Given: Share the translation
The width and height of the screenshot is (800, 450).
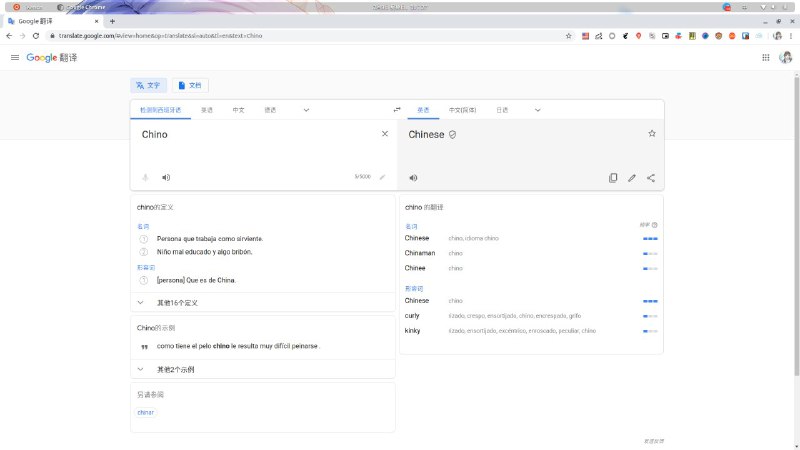Looking at the screenshot, I should tap(651, 178).
